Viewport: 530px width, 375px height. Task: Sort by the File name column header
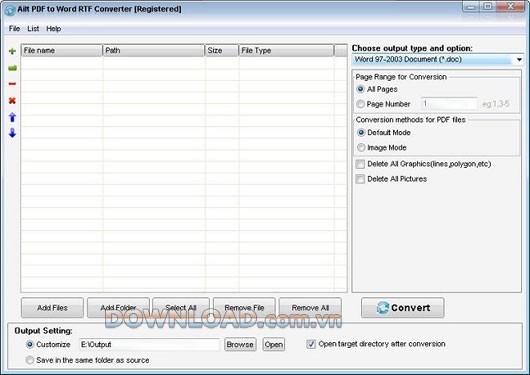(x=62, y=50)
